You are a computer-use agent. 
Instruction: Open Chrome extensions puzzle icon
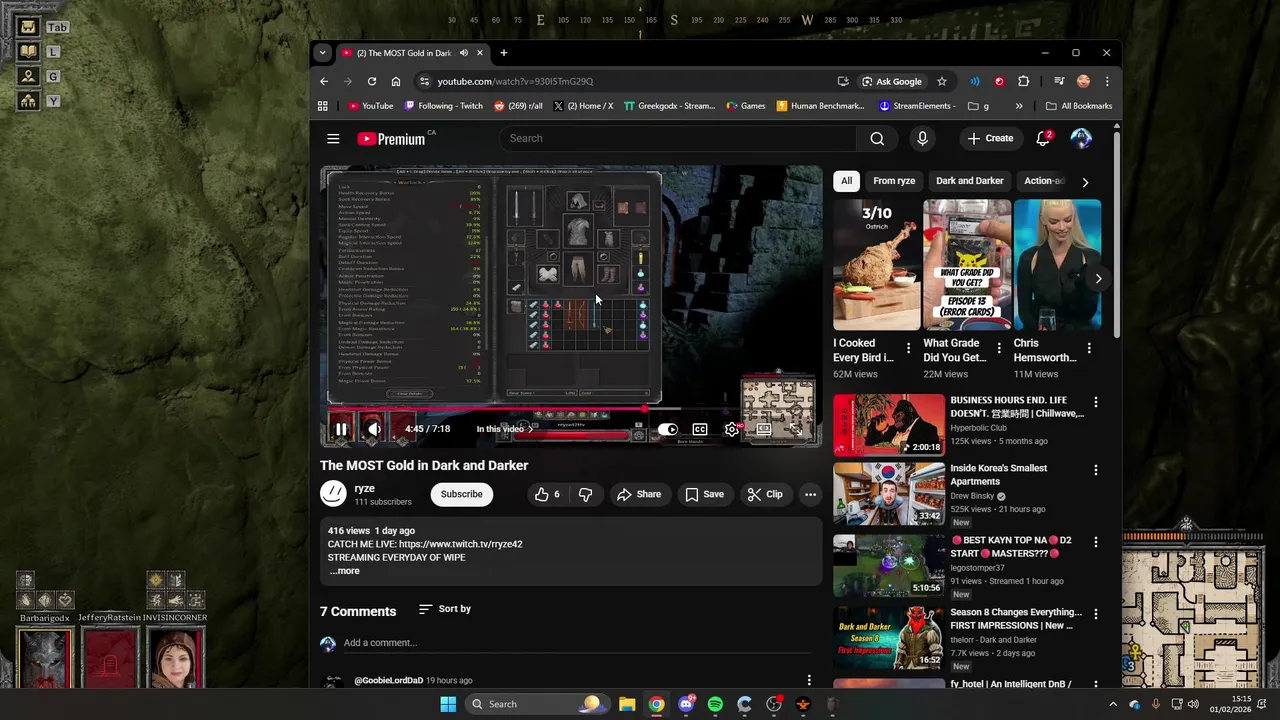coord(1023,82)
